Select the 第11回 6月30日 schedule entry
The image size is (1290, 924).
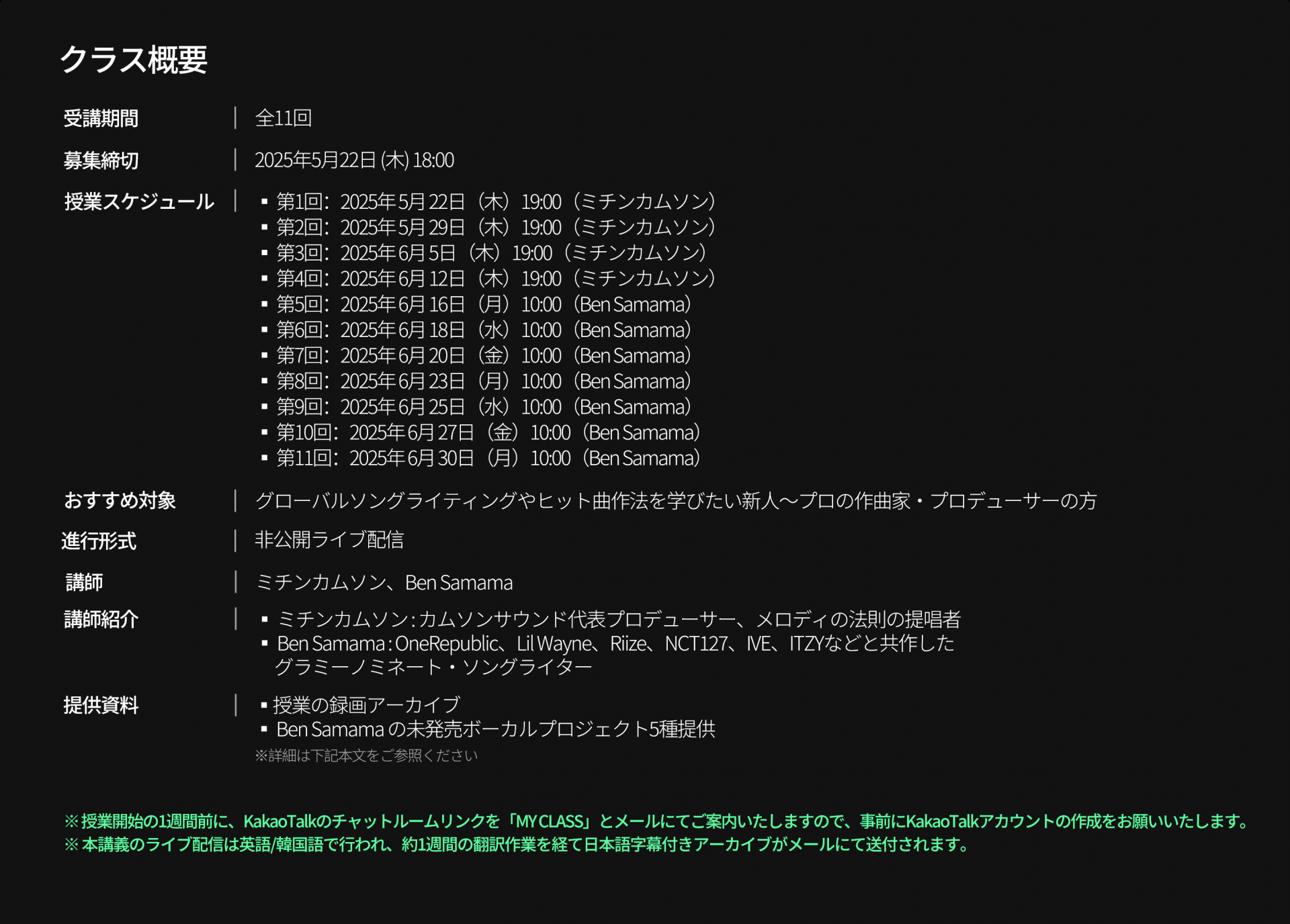488,459
